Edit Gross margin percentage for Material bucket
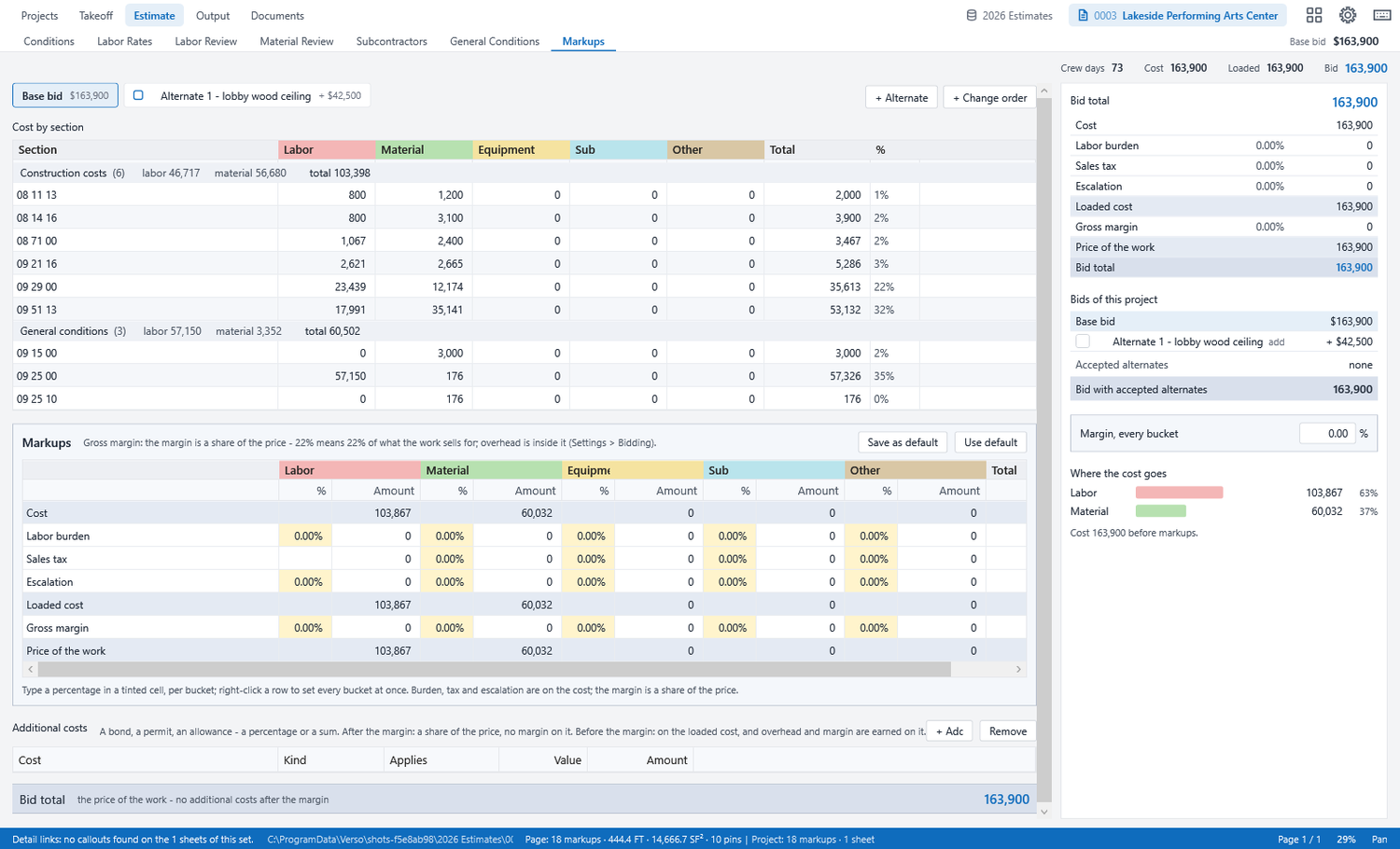The image size is (1400, 849). 447,628
